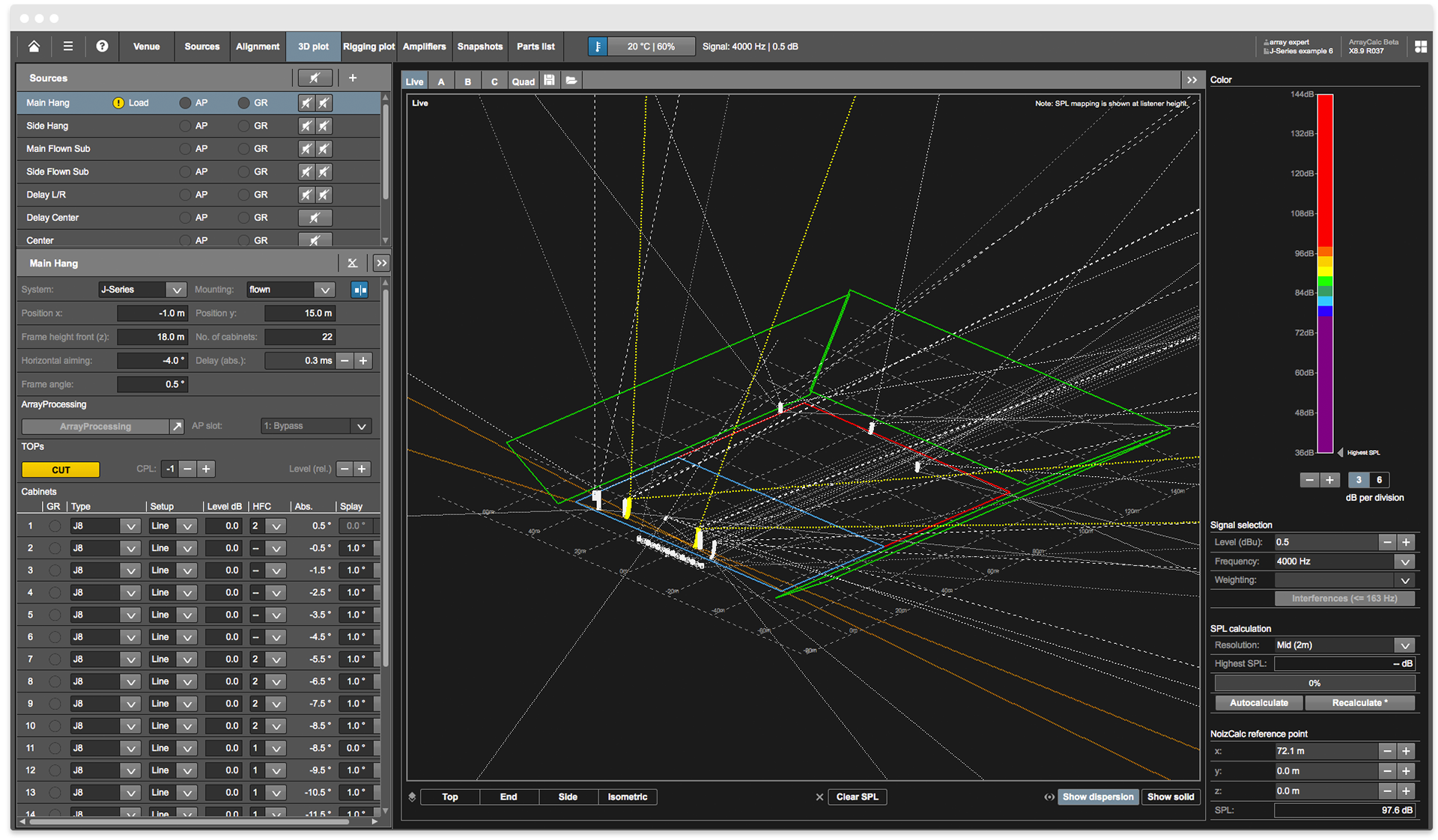Mute left array of Side Hang

click(306, 126)
